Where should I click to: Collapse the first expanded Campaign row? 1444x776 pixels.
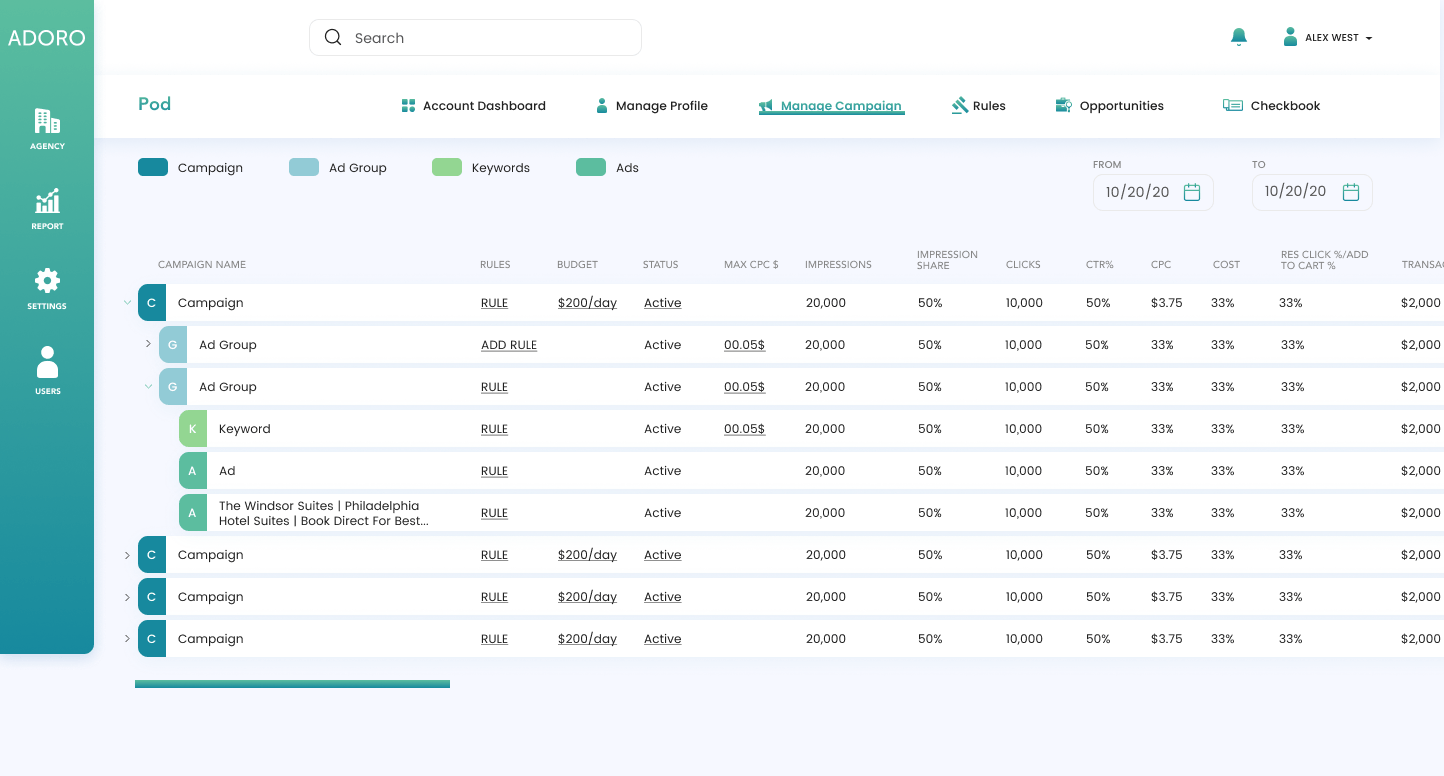point(127,303)
